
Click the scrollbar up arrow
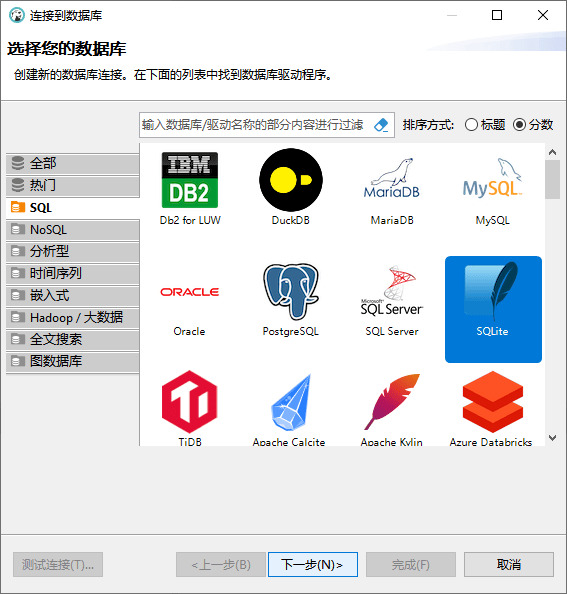(x=553, y=152)
